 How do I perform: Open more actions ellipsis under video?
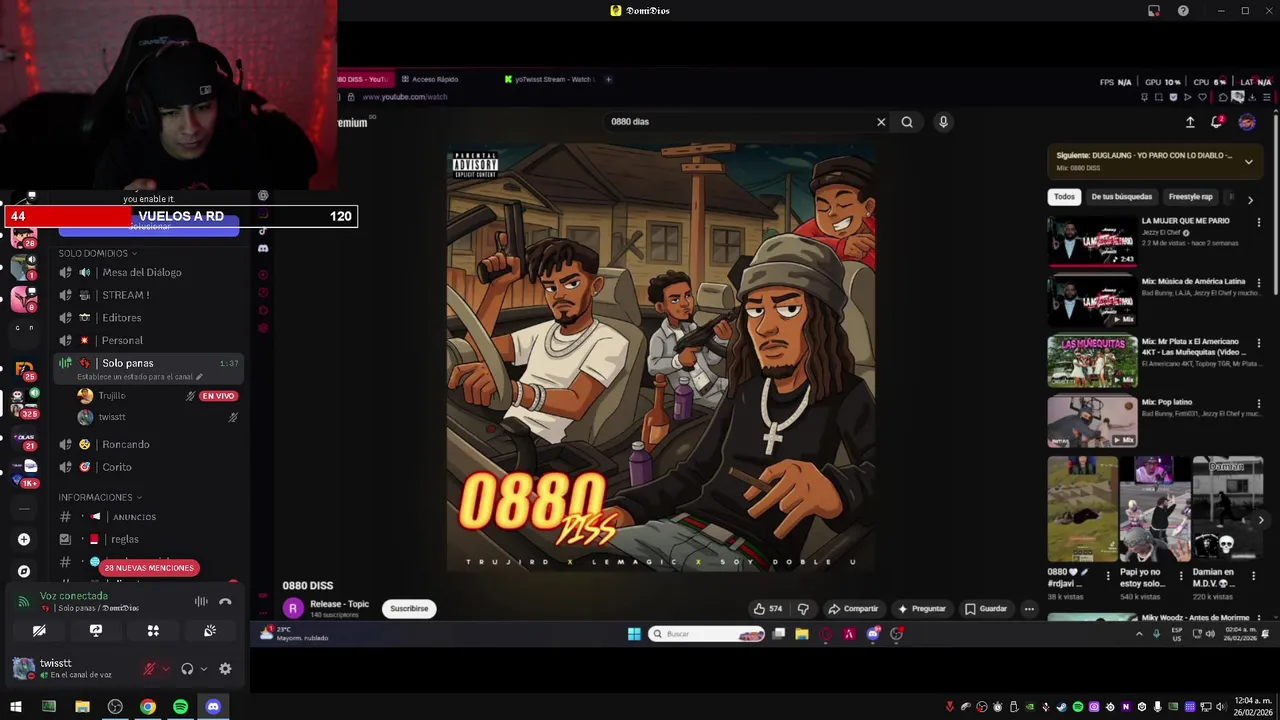[x=1029, y=609]
